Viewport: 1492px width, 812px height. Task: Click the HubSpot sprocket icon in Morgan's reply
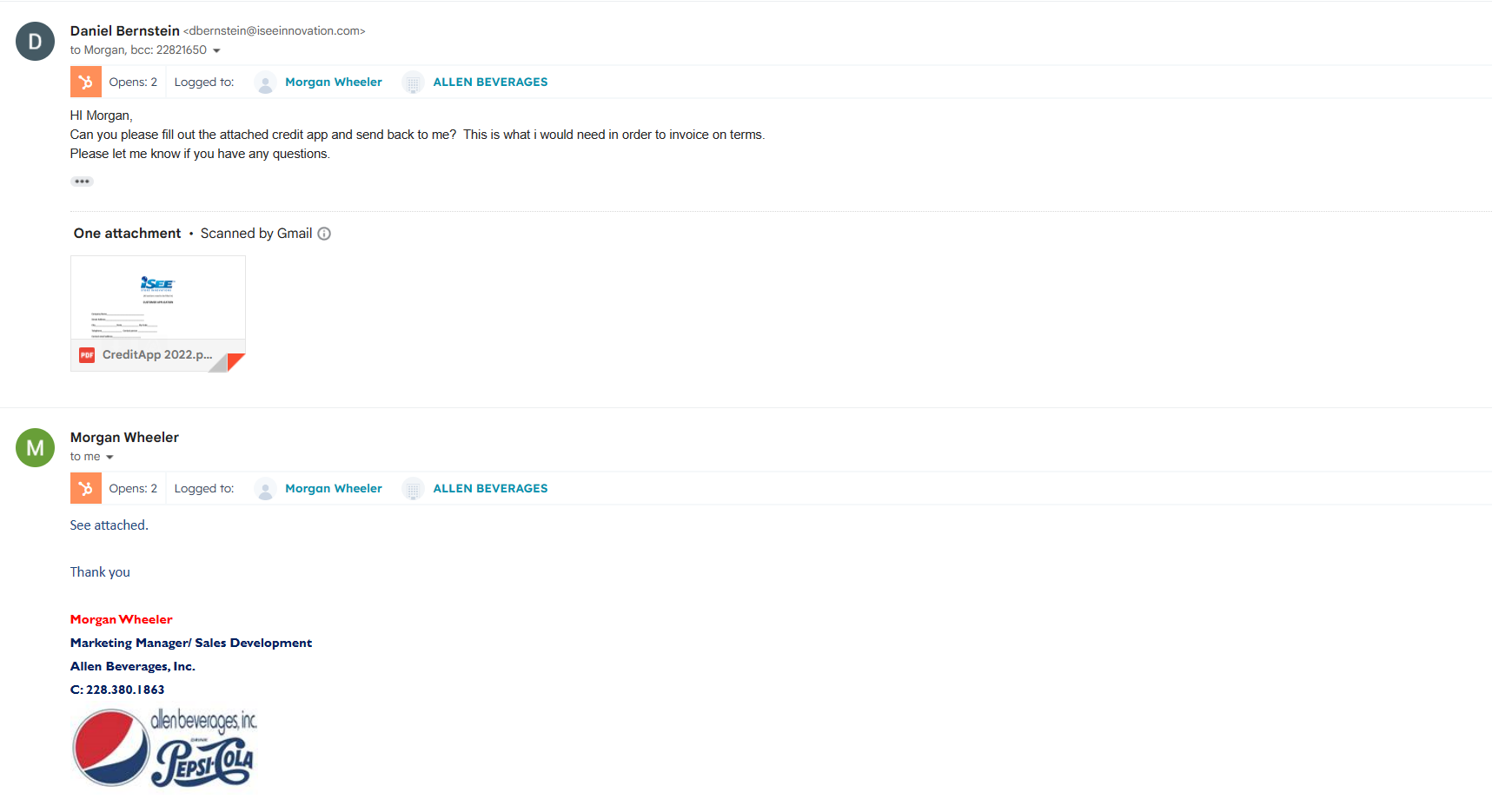(x=85, y=489)
